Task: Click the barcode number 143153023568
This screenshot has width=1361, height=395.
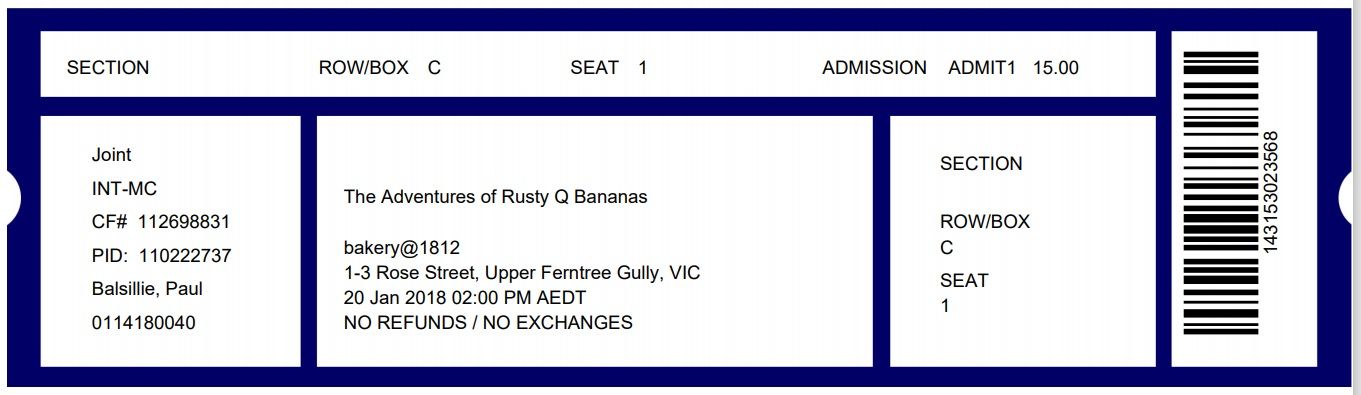Action: pyautogui.click(x=1271, y=191)
